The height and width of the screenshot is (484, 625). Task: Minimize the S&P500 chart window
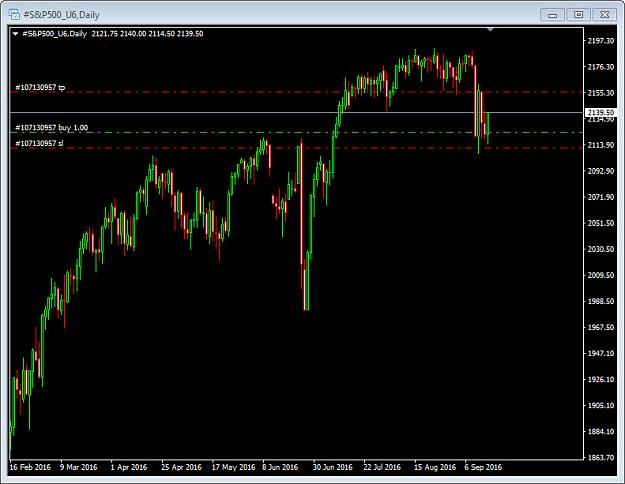coord(552,15)
